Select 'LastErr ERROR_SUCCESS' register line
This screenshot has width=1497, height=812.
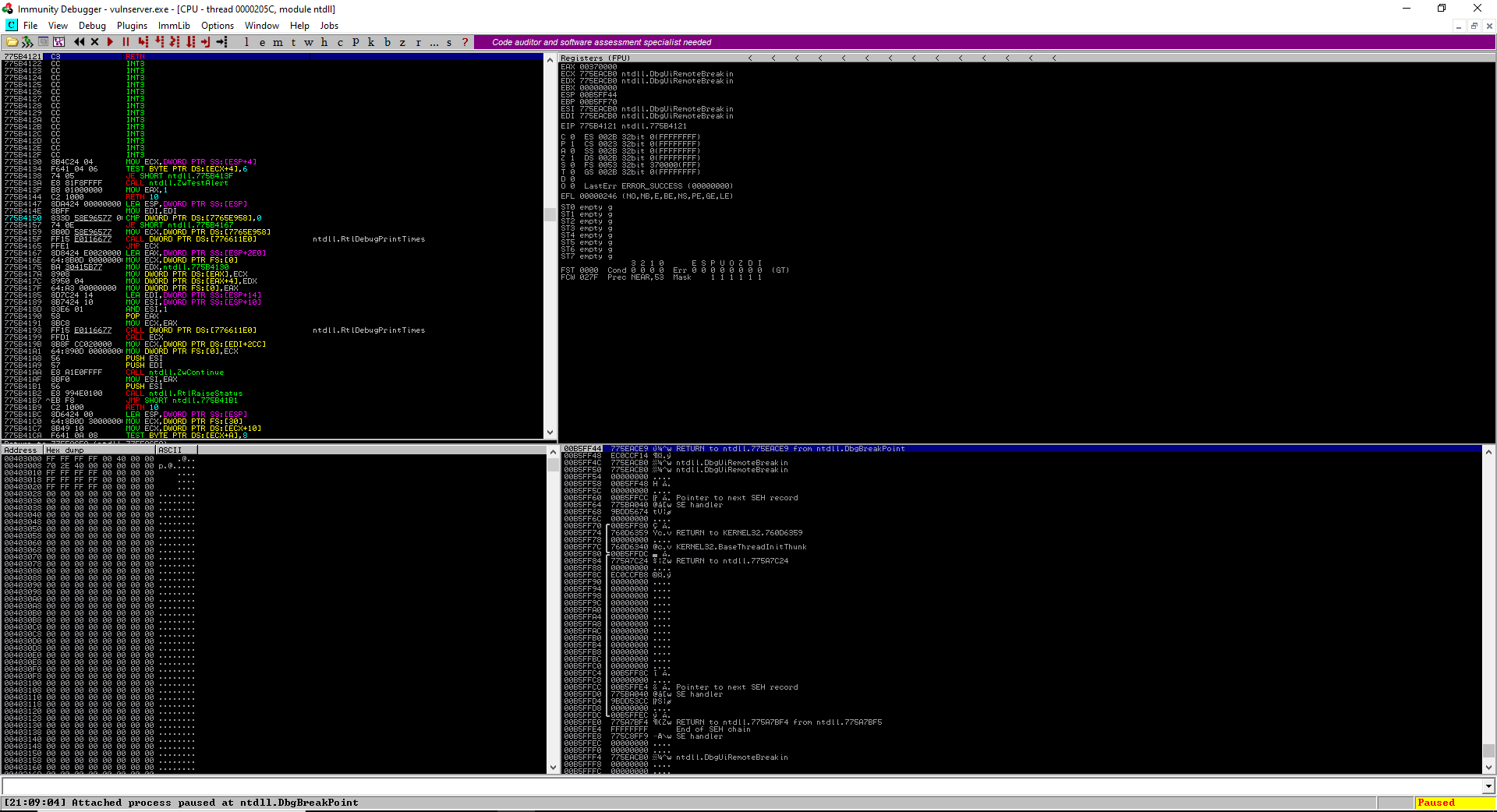tap(658, 186)
